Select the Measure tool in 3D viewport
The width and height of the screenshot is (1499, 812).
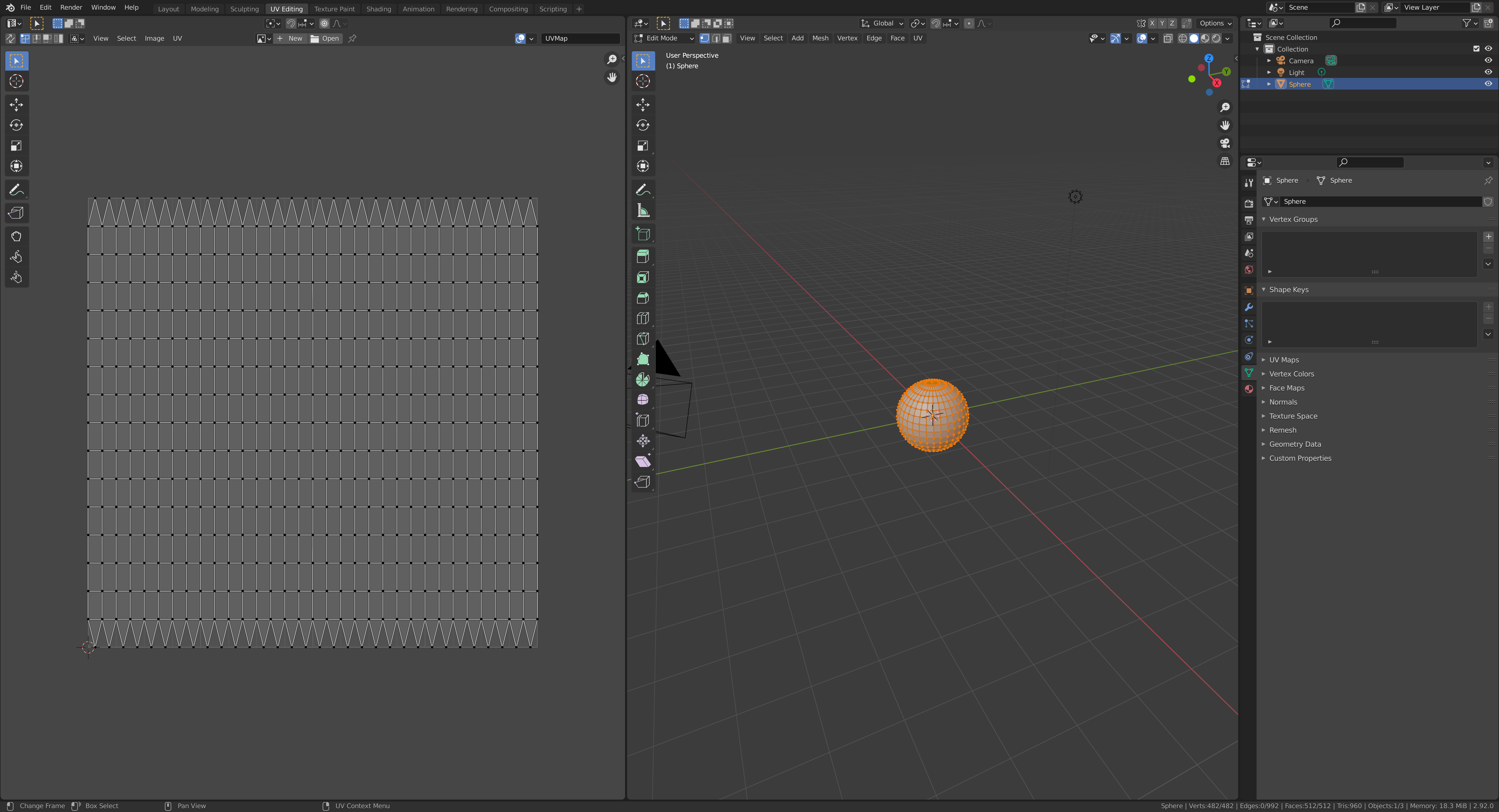click(x=642, y=210)
